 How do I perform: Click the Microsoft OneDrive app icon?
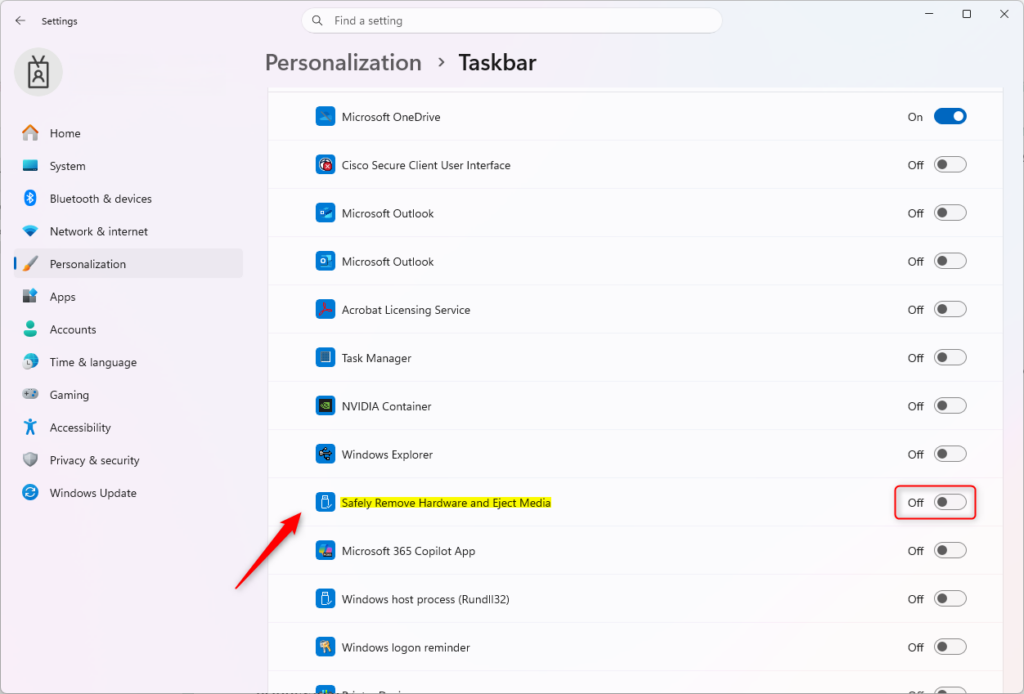325,116
